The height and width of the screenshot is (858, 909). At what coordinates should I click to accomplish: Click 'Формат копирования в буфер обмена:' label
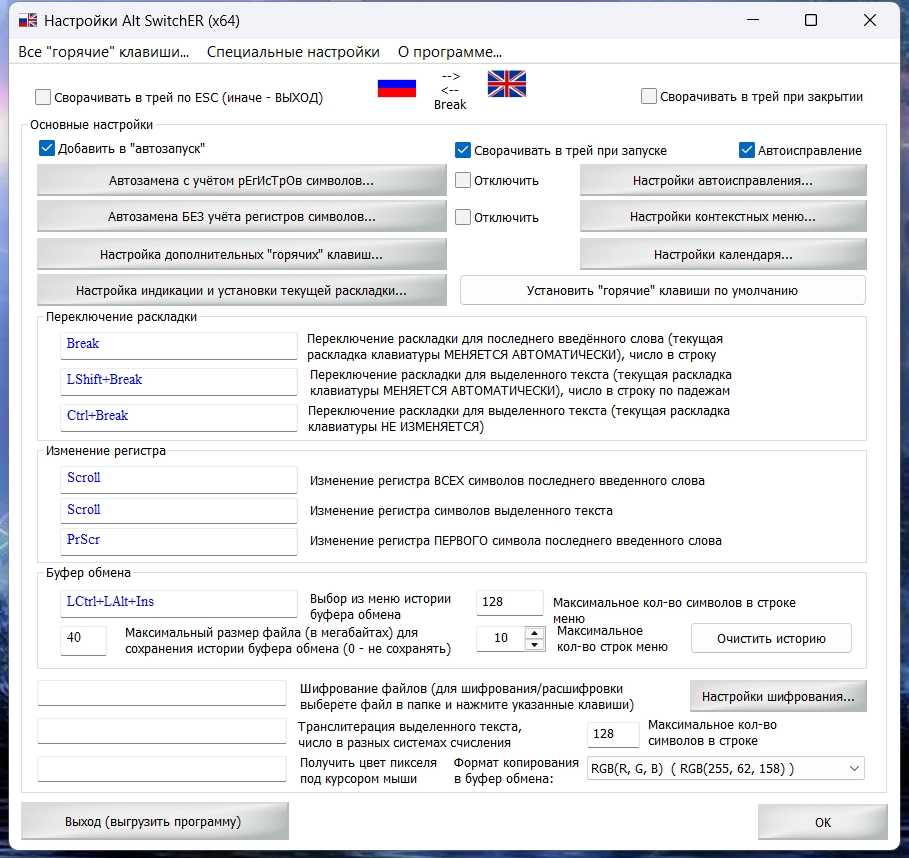pyautogui.click(x=516, y=770)
